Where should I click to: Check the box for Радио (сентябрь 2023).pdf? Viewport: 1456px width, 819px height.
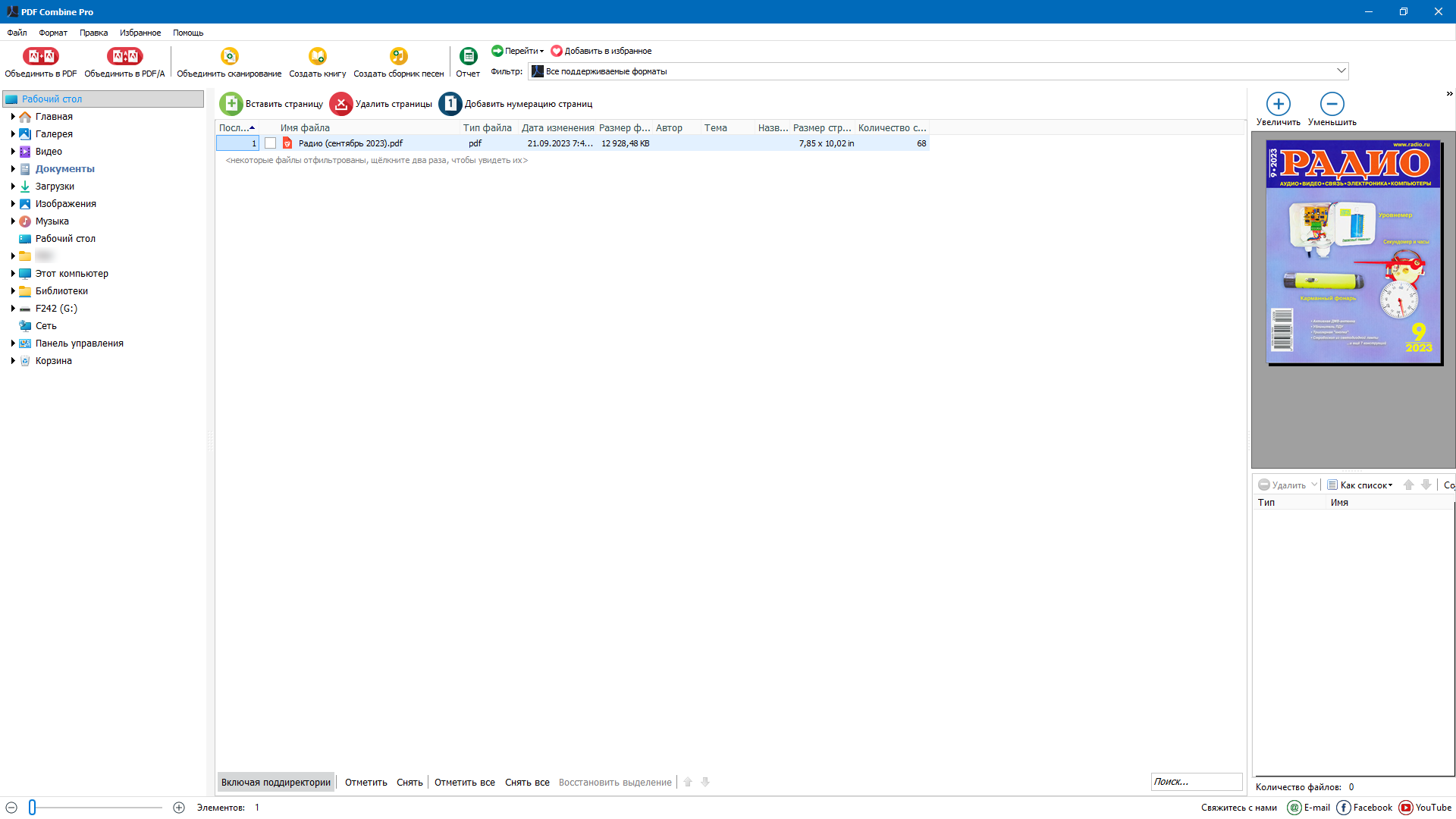270,143
